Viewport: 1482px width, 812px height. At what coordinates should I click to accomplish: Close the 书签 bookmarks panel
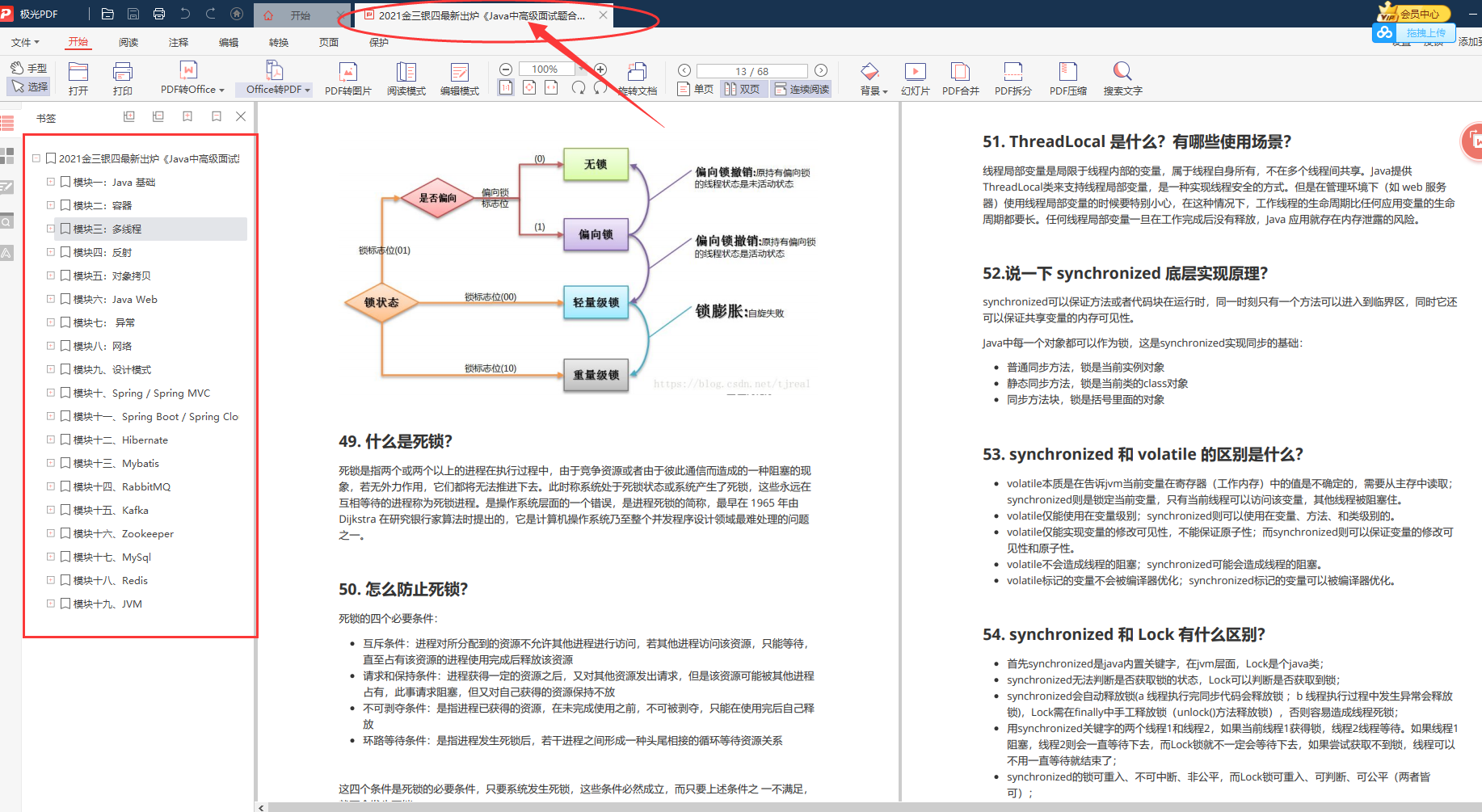coord(241,117)
